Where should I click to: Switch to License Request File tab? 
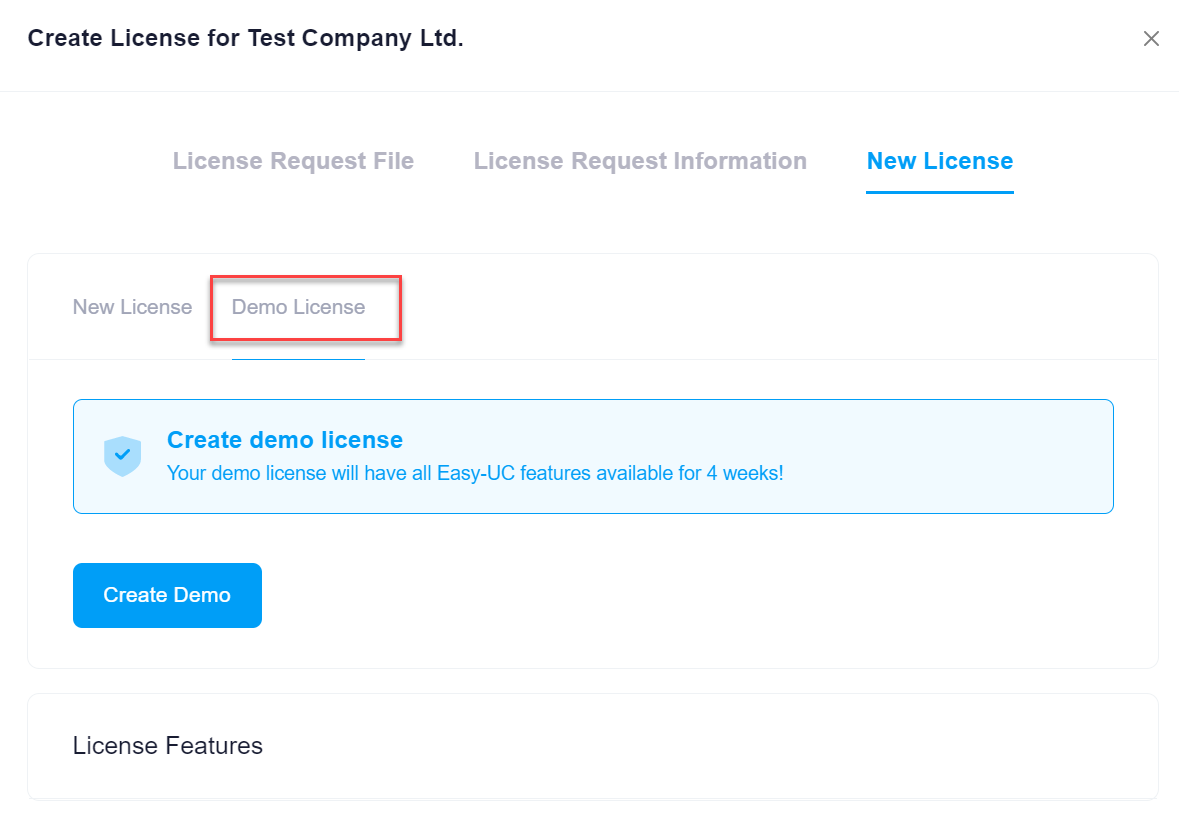click(293, 161)
